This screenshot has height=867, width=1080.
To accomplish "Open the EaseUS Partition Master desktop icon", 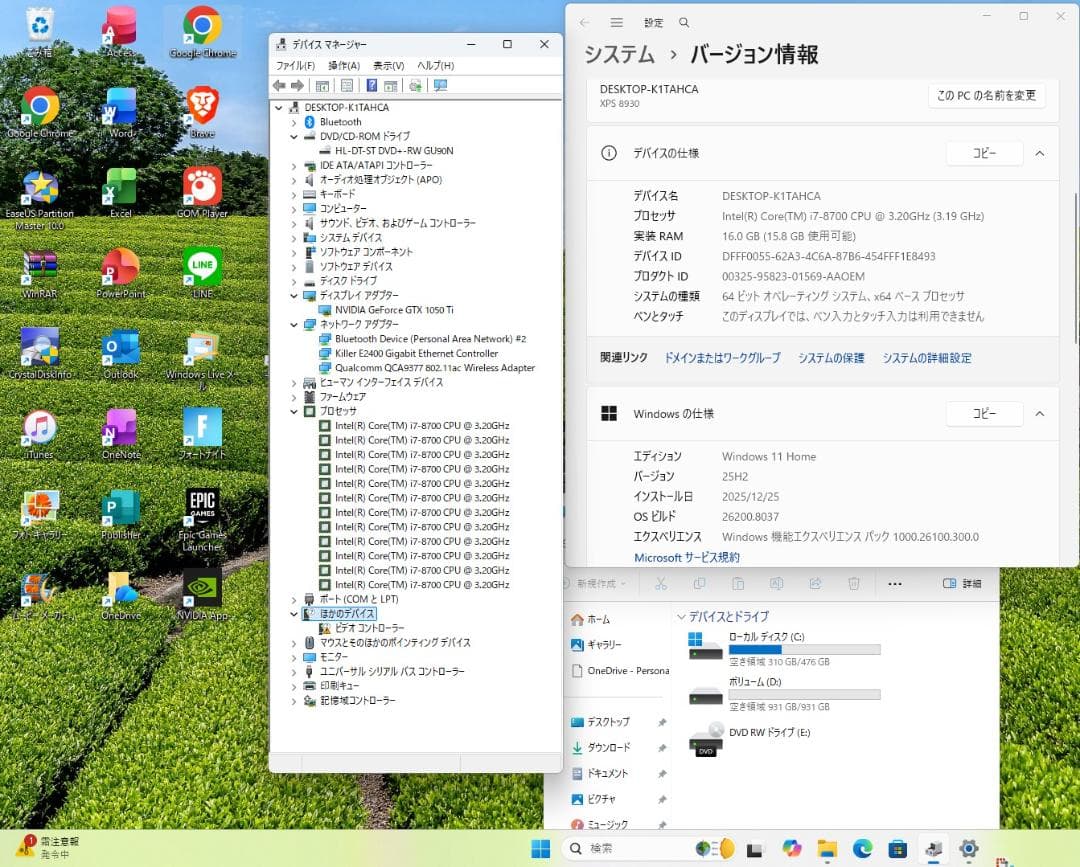I will (40, 199).
